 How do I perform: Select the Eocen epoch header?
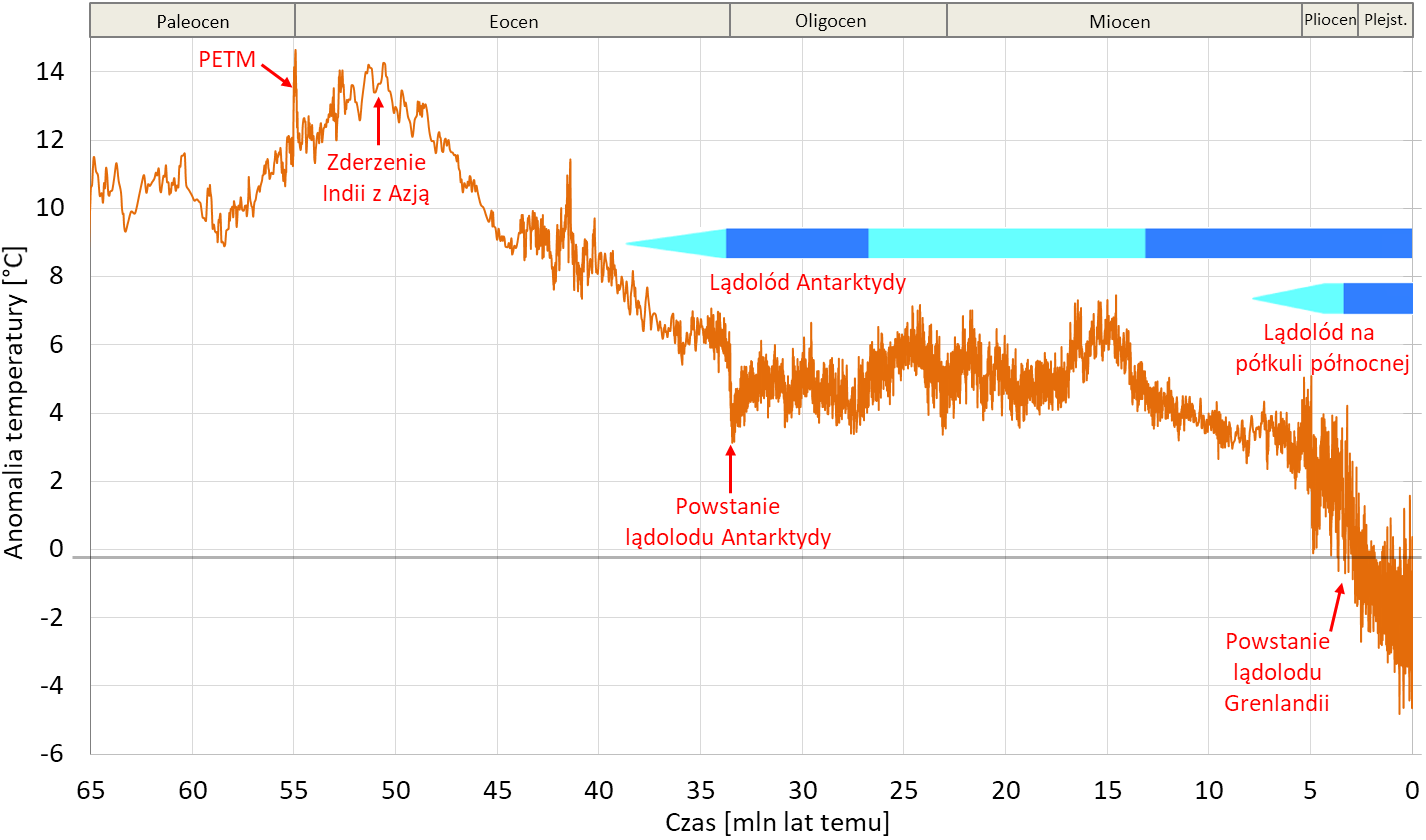click(513, 21)
